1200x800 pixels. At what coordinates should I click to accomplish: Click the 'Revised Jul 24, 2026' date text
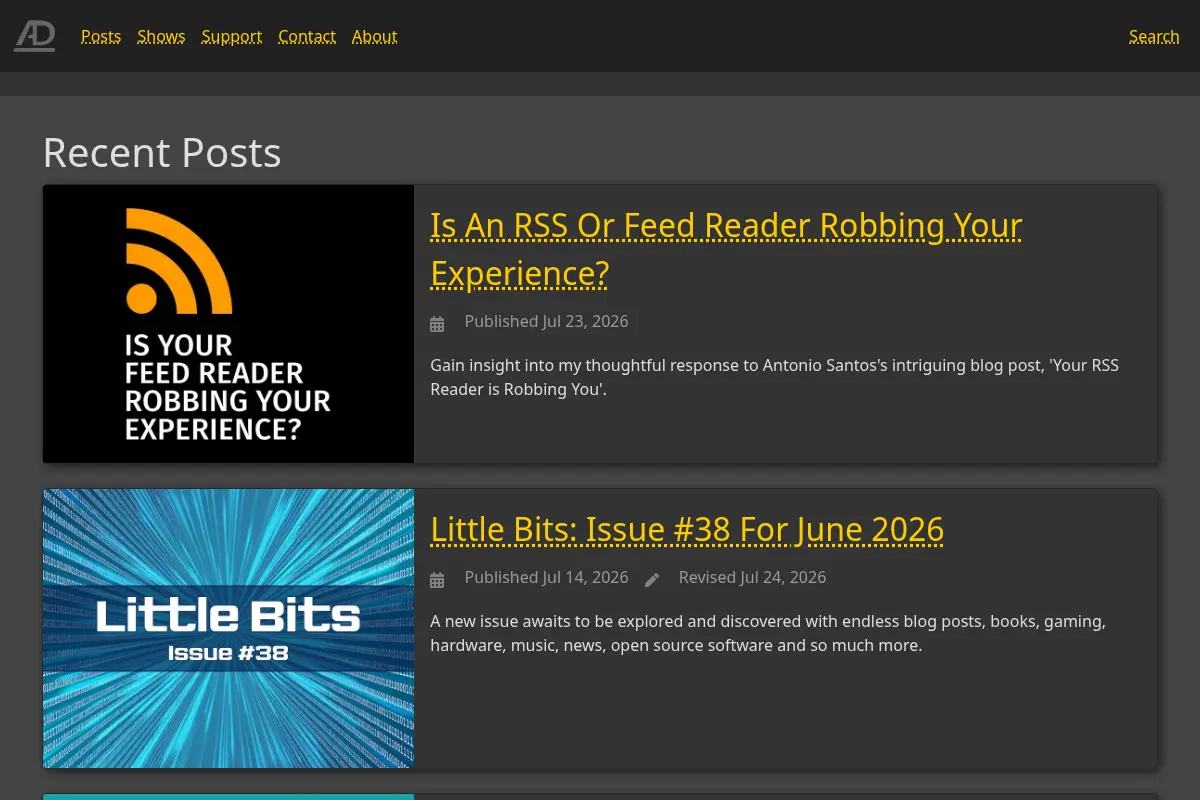click(x=752, y=577)
